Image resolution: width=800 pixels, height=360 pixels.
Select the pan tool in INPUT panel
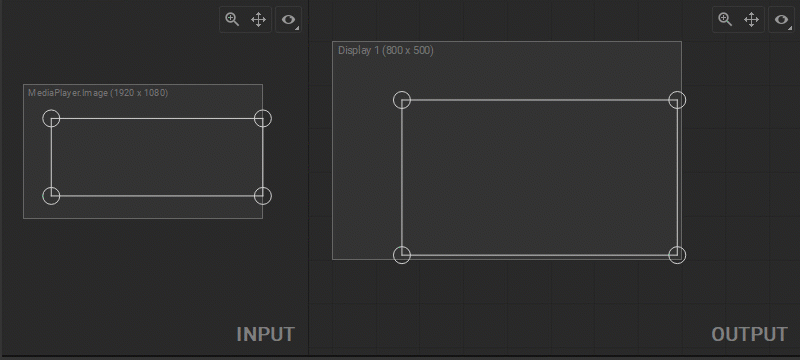coord(259,20)
